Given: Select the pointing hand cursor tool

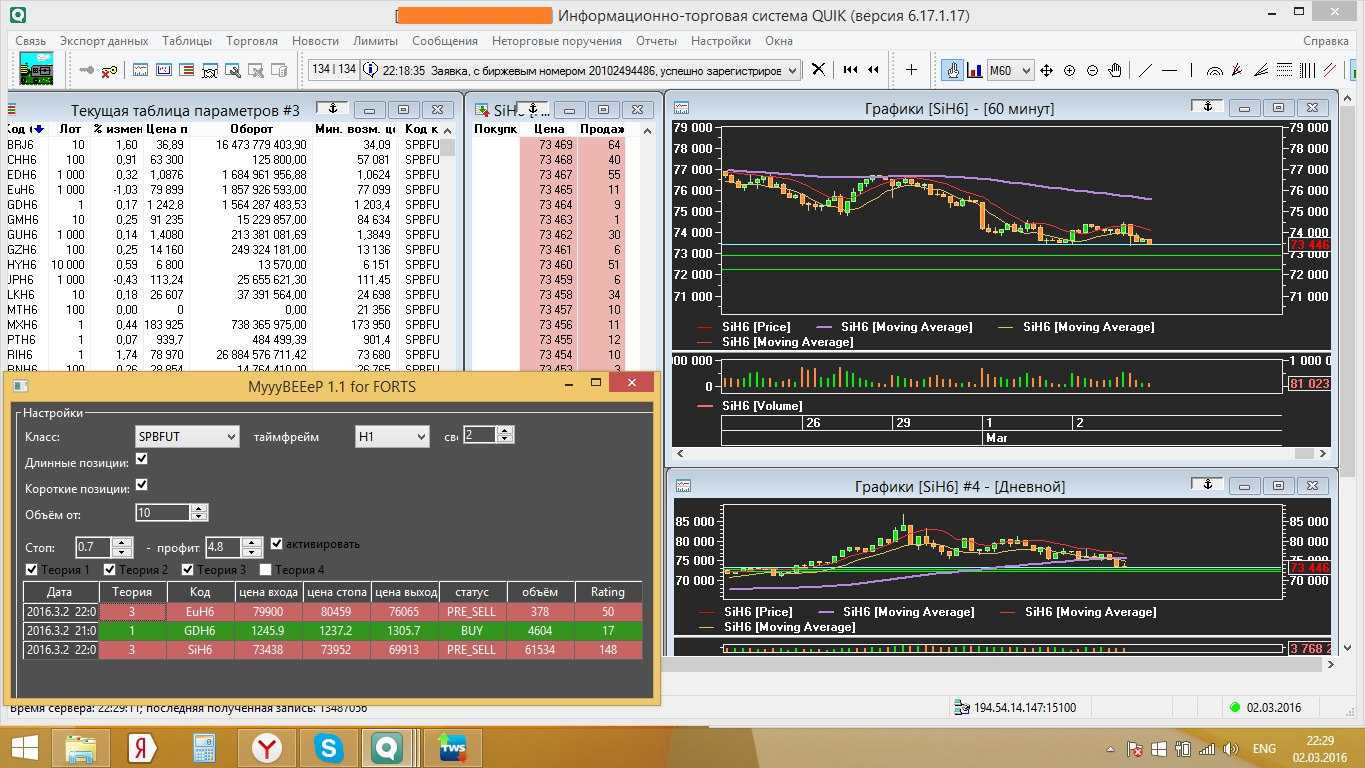Looking at the screenshot, I should click(x=952, y=70).
